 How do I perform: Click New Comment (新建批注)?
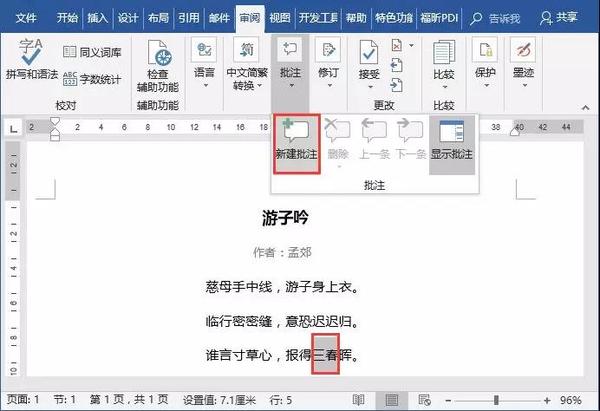tap(297, 144)
